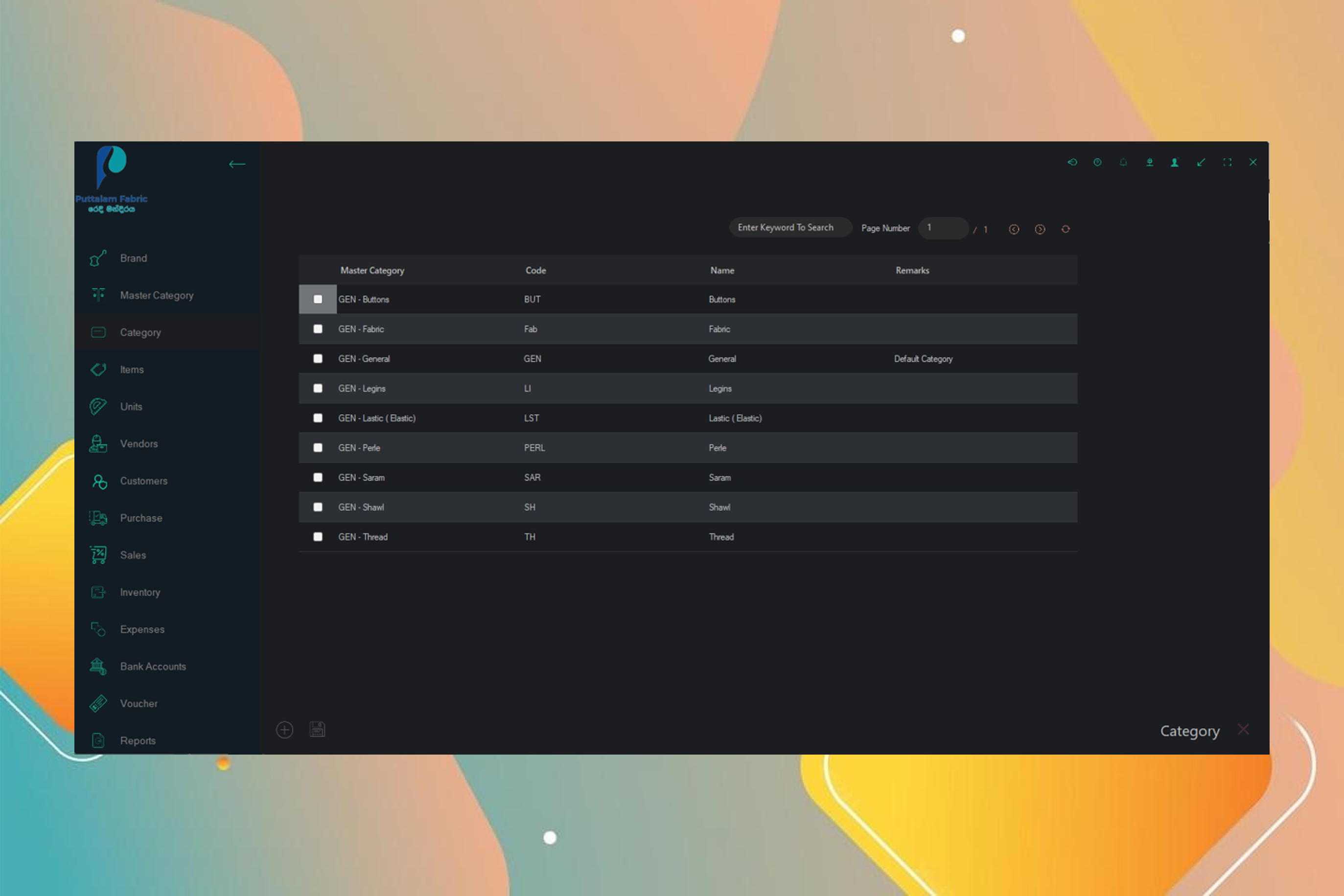The image size is (1344, 896).
Task: Go to previous page of results
Action: click(1014, 229)
